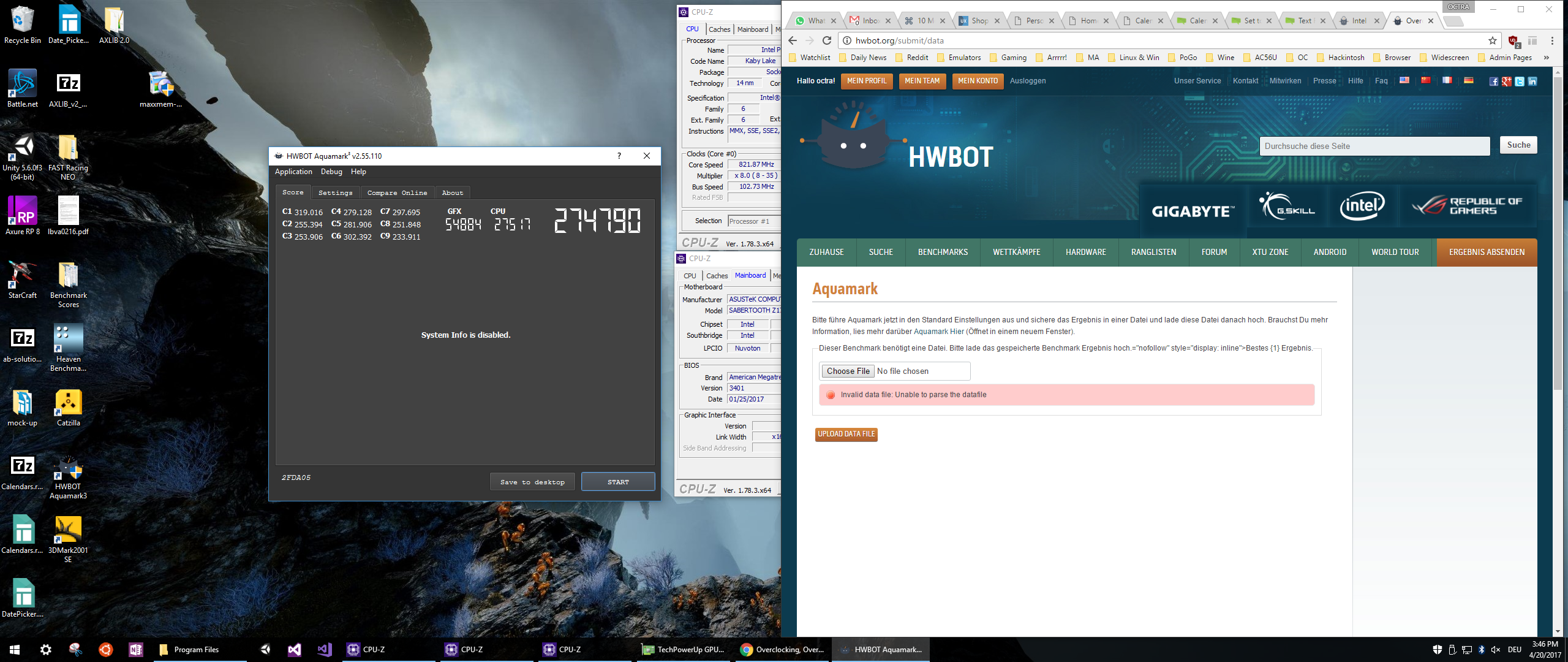This screenshot has width=1568, height=662.
Task: Click the MEIN PROFIL button
Action: [x=866, y=81]
